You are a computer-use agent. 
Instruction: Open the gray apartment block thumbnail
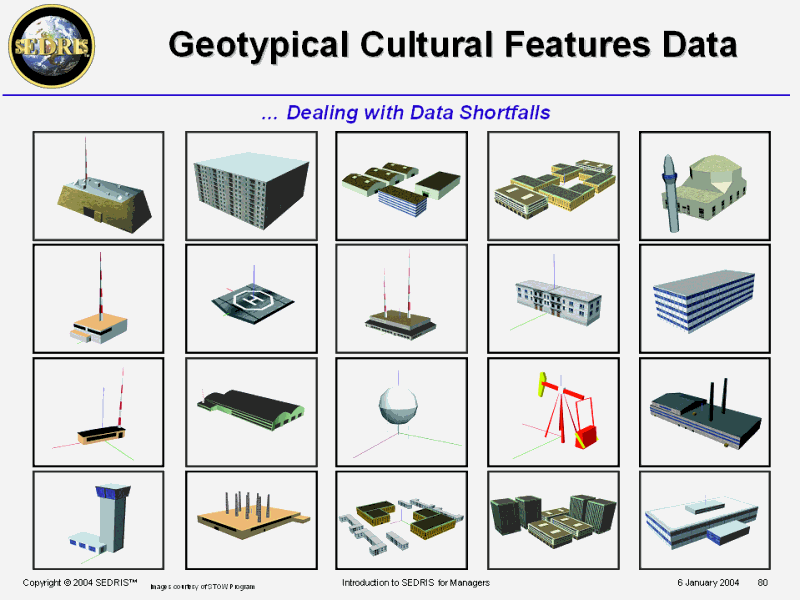(x=252, y=185)
